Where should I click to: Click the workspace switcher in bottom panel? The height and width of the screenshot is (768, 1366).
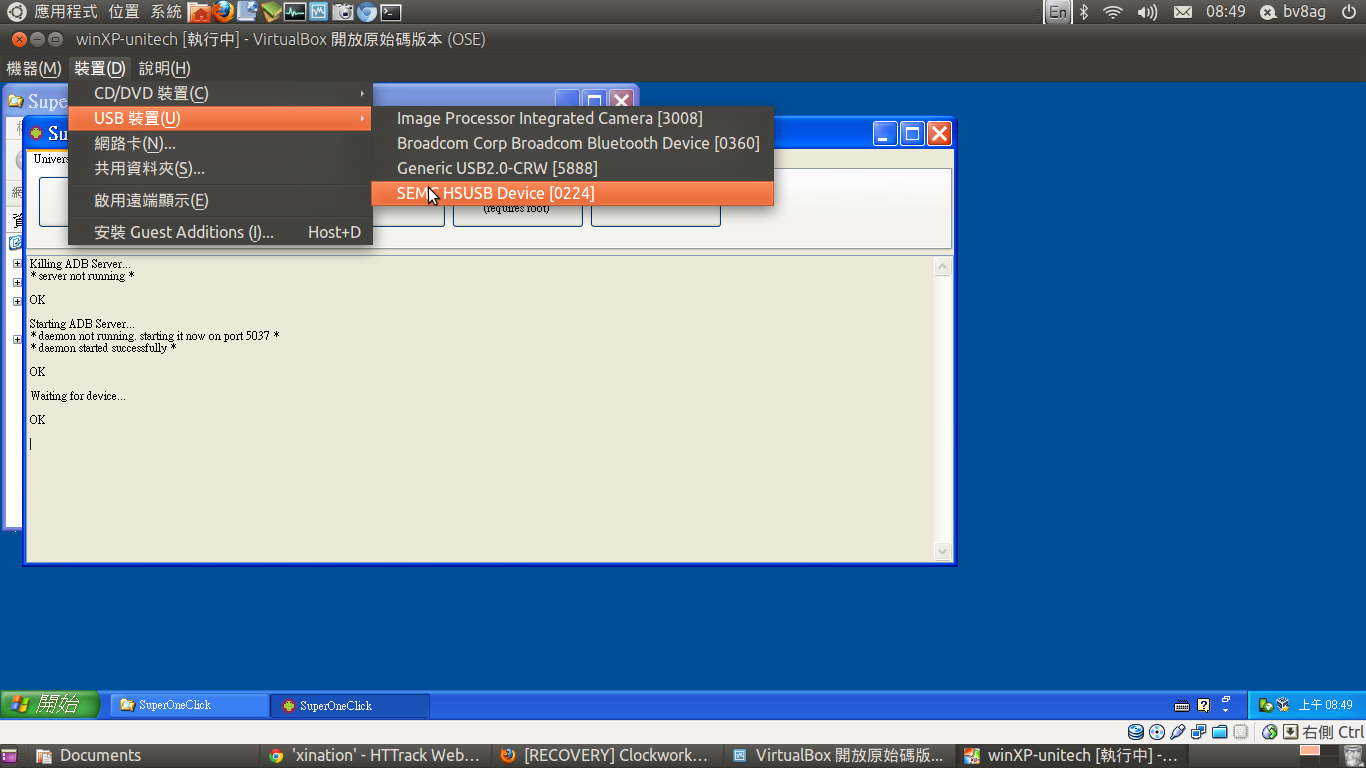[x=1320, y=756]
